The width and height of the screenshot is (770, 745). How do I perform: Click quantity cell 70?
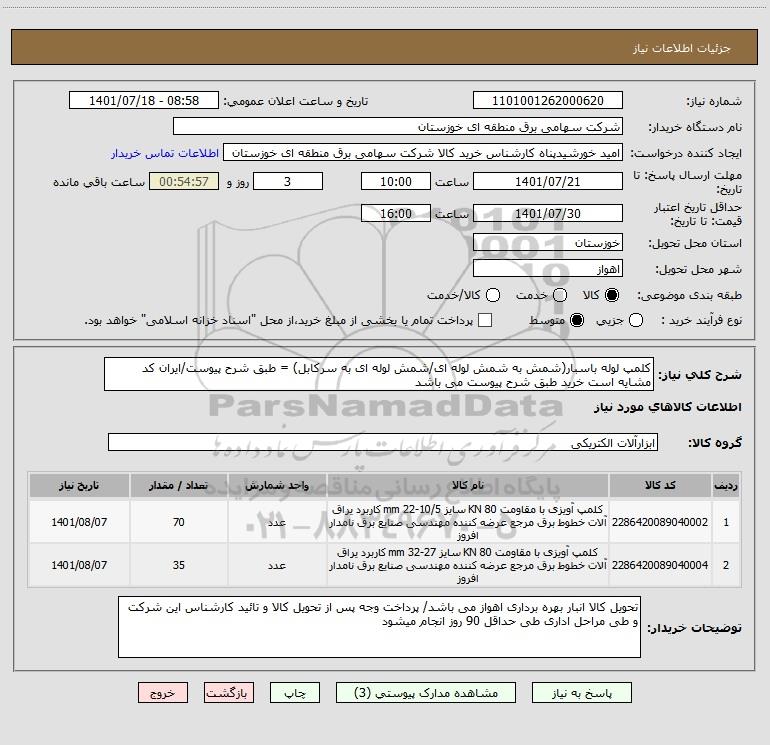pyautogui.click(x=179, y=522)
